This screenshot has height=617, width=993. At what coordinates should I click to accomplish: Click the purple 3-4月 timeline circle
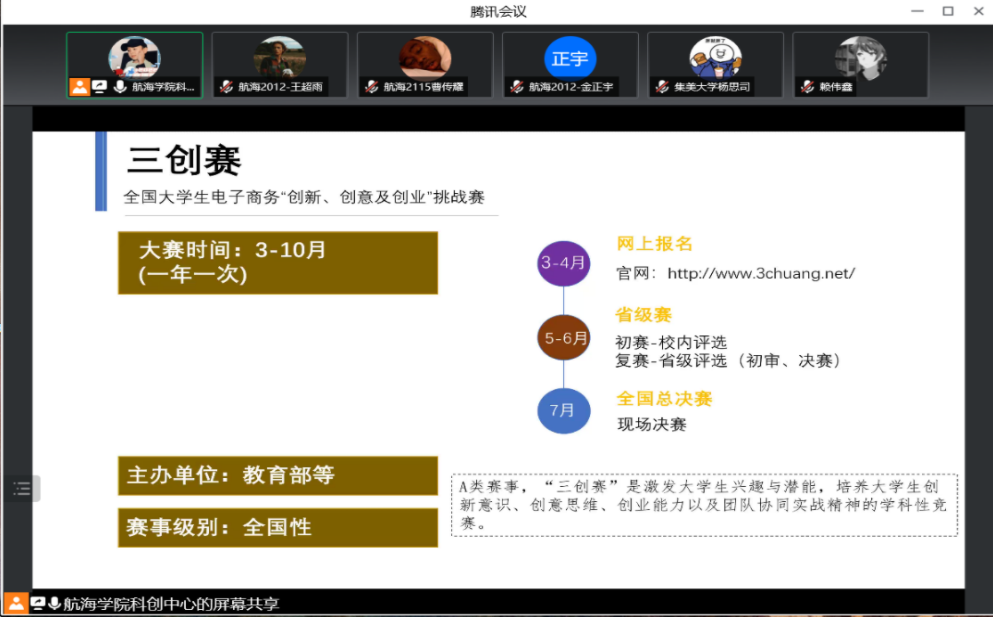pos(564,264)
